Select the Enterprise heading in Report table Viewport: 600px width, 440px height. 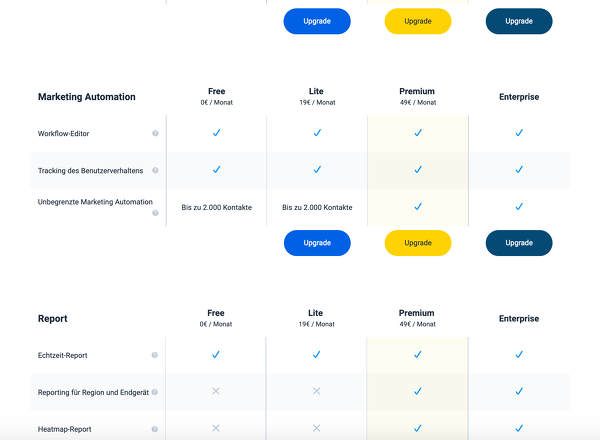(519, 319)
